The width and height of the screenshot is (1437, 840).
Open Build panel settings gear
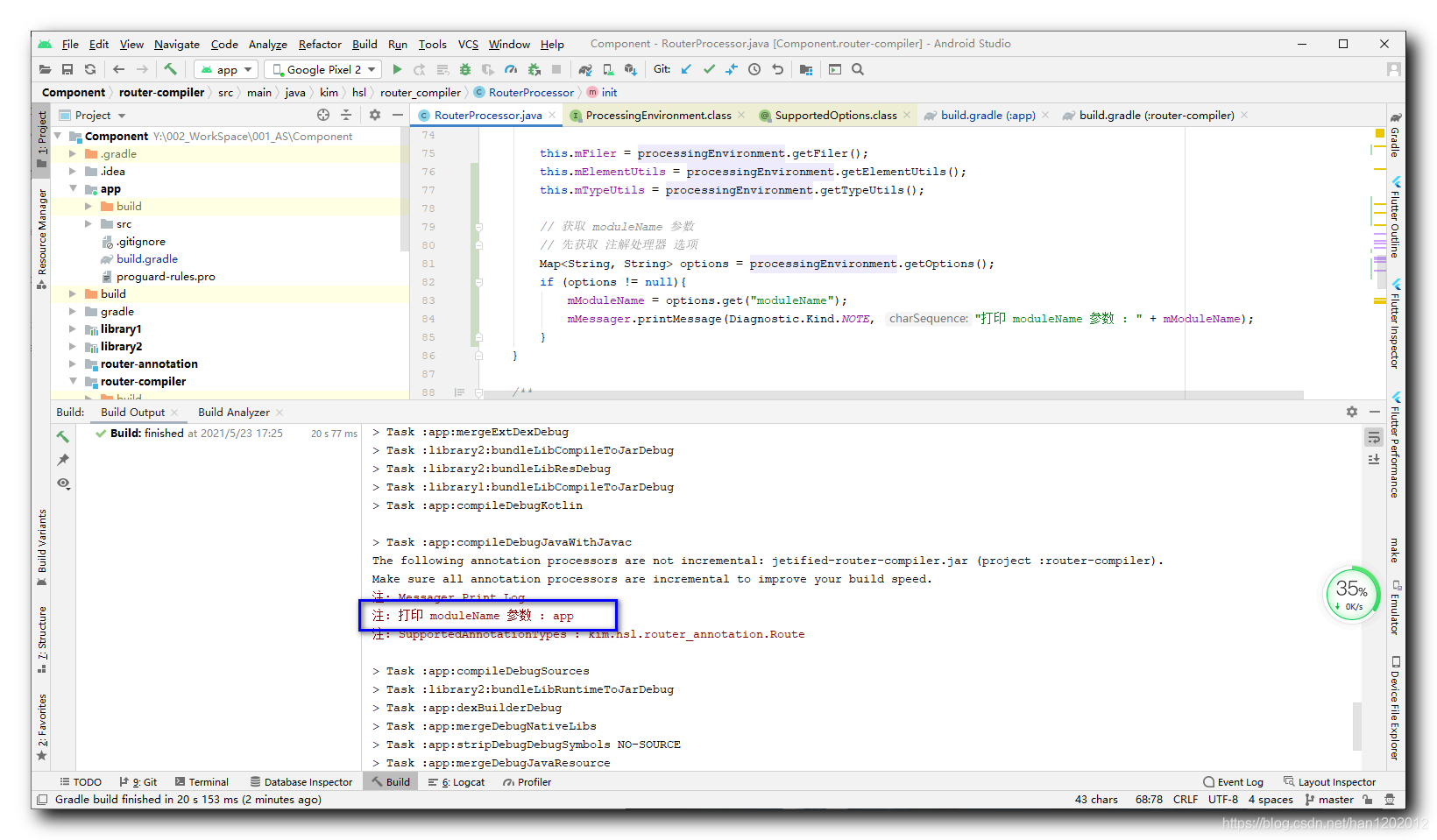tap(1352, 412)
